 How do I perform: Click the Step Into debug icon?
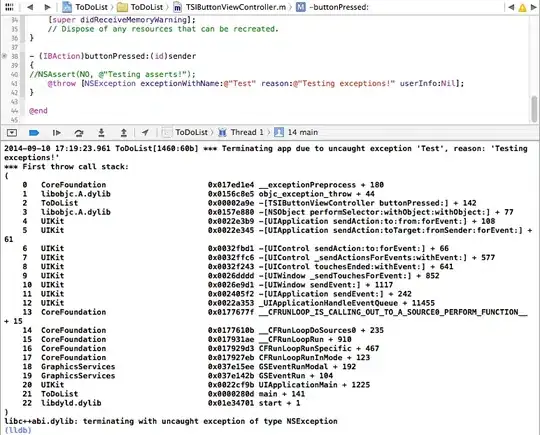tap(101, 133)
